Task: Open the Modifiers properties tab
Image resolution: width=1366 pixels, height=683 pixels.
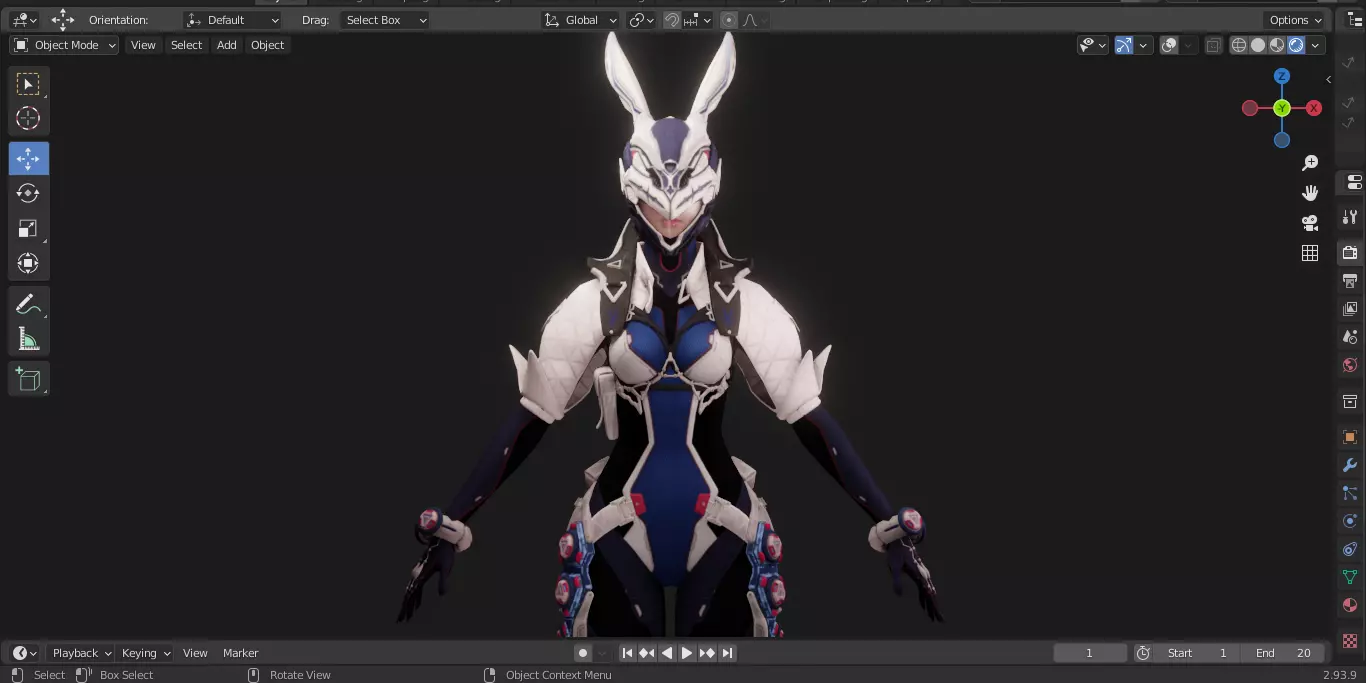Action: point(1350,465)
